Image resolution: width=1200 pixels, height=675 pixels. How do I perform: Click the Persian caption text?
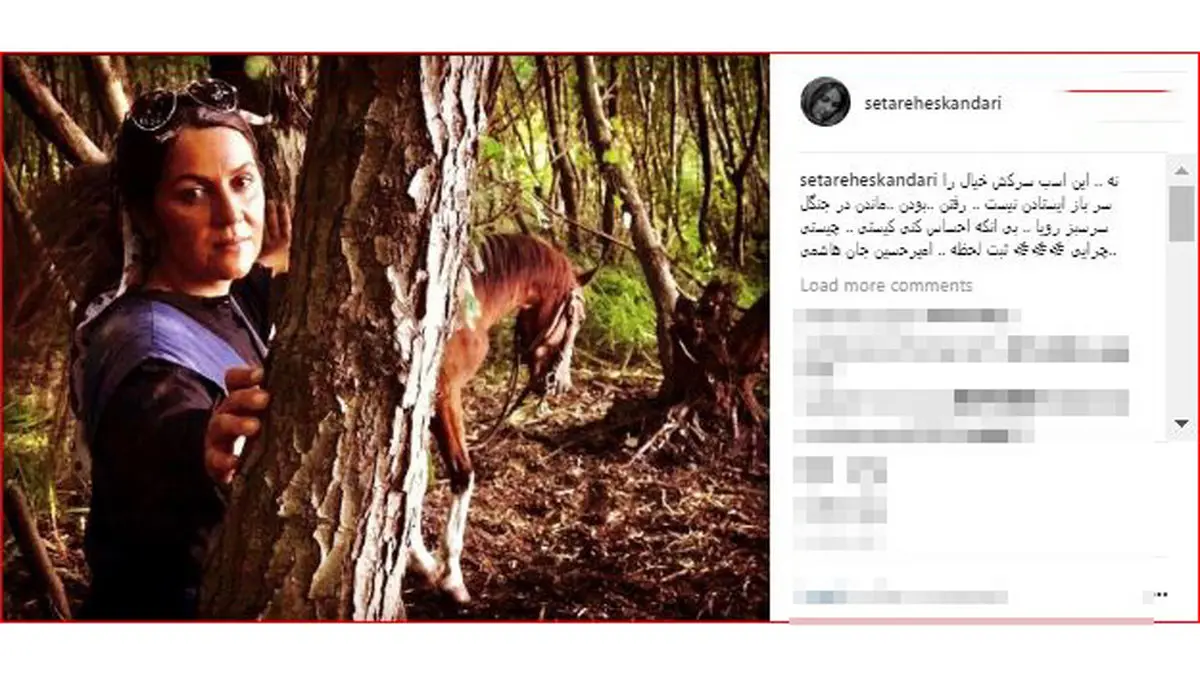[x=960, y=216]
